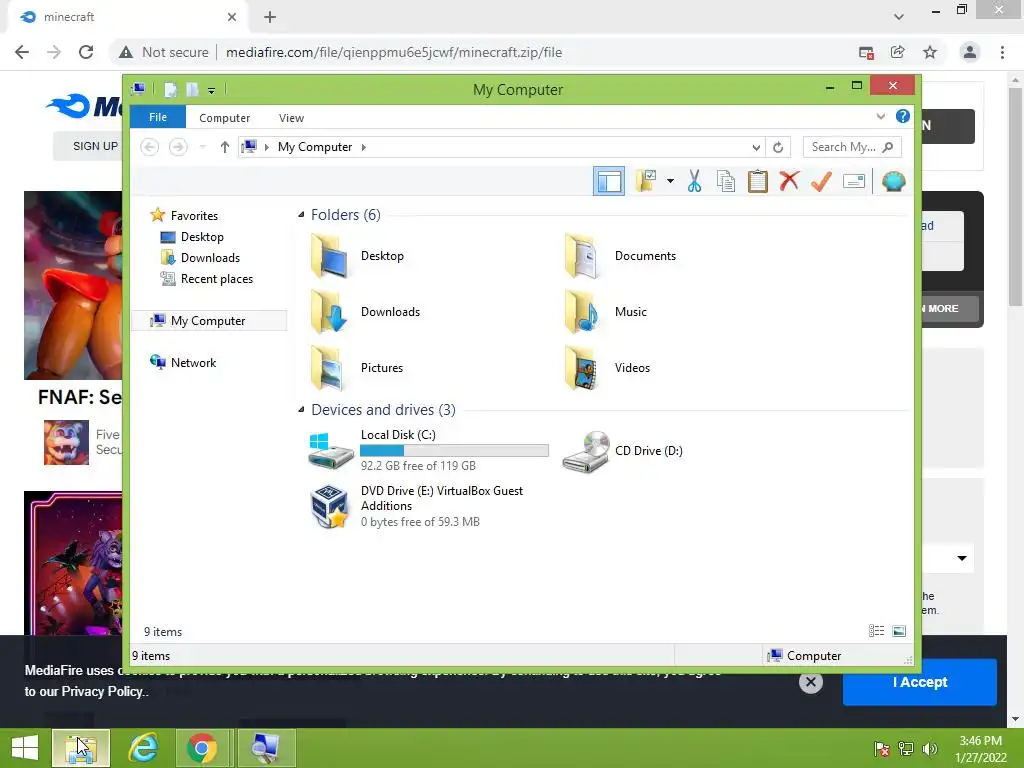
Task: Select the Music folder icon
Action: tap(583, 312)
